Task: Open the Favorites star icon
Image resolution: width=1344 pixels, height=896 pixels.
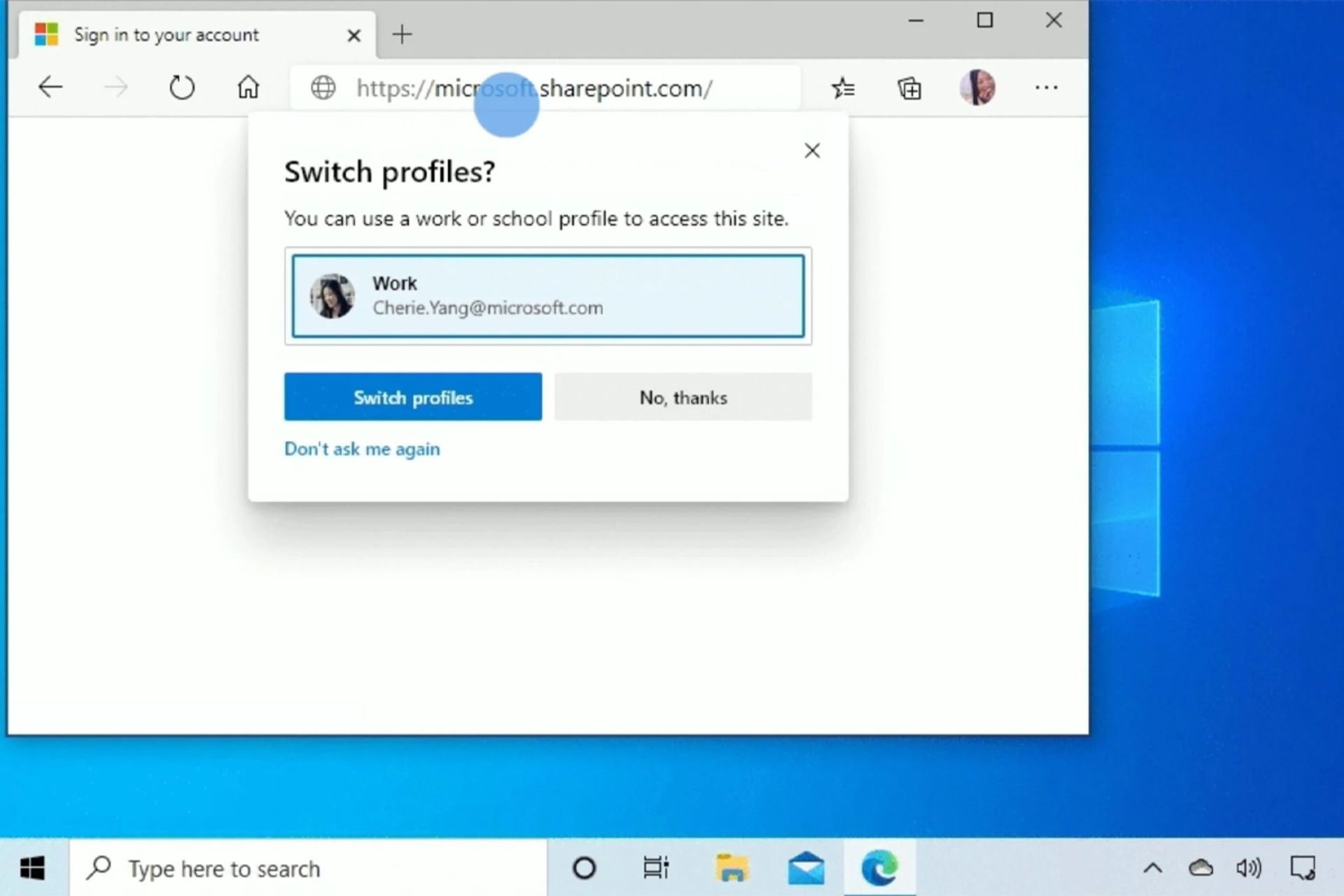Action: pos(843,88)
